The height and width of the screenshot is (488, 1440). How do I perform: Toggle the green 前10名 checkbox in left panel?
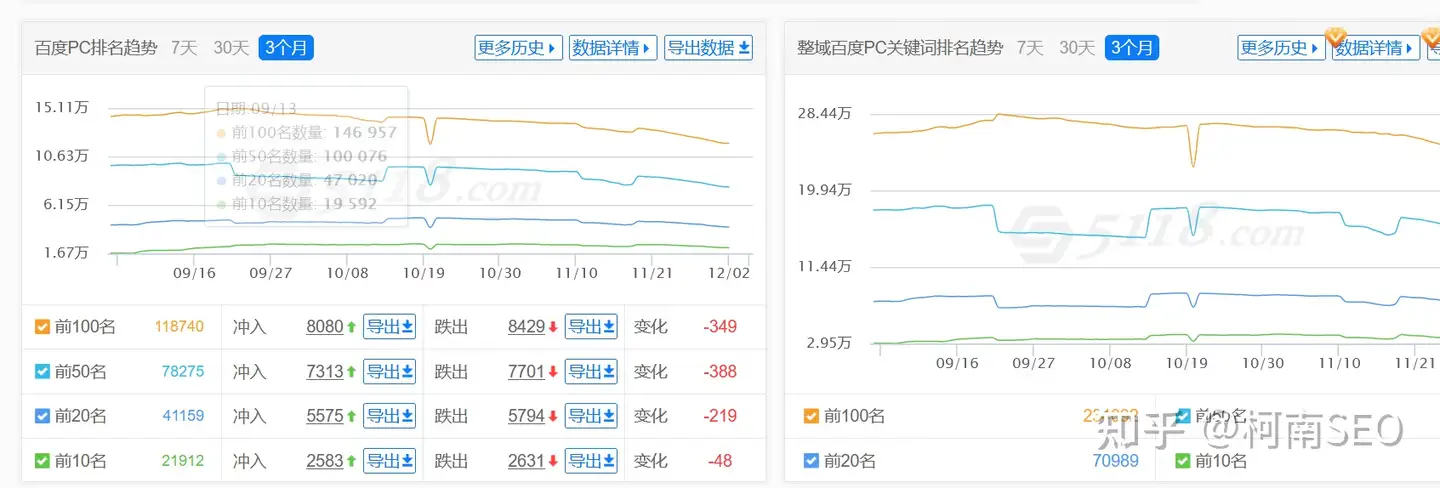click(42, 461)
